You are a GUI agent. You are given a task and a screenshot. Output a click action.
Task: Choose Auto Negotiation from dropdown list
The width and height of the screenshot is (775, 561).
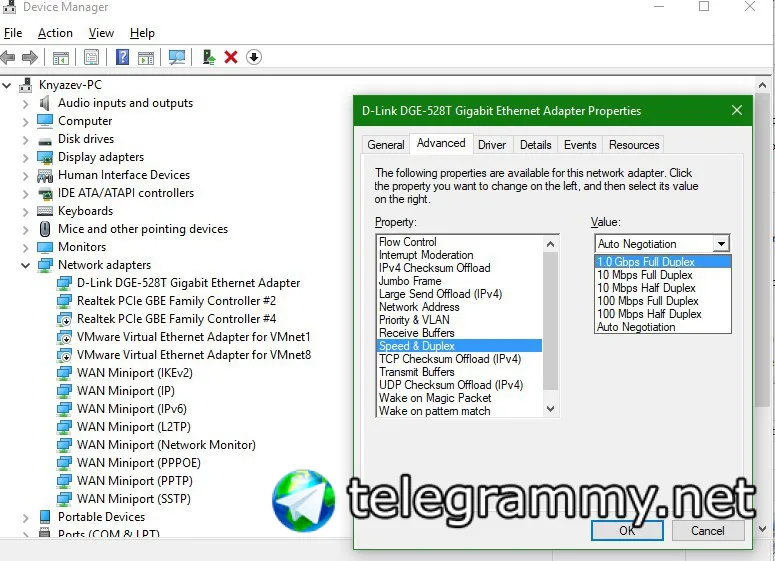click(662, 327)
